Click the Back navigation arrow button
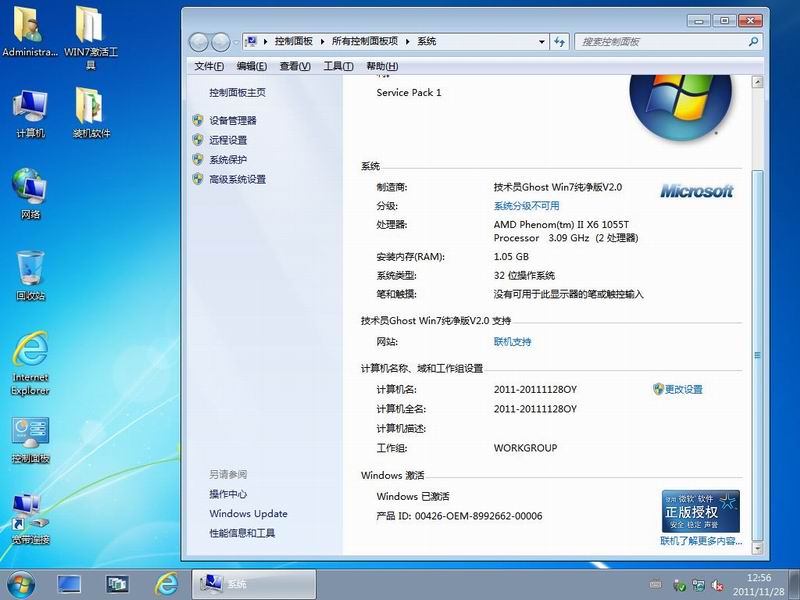The height and width of the screenshot is (600, 800). click(x=198, y=42)
